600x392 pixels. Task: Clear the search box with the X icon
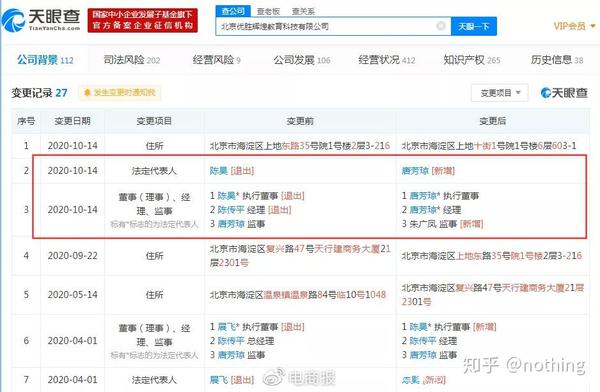click(x=441, y=26)
